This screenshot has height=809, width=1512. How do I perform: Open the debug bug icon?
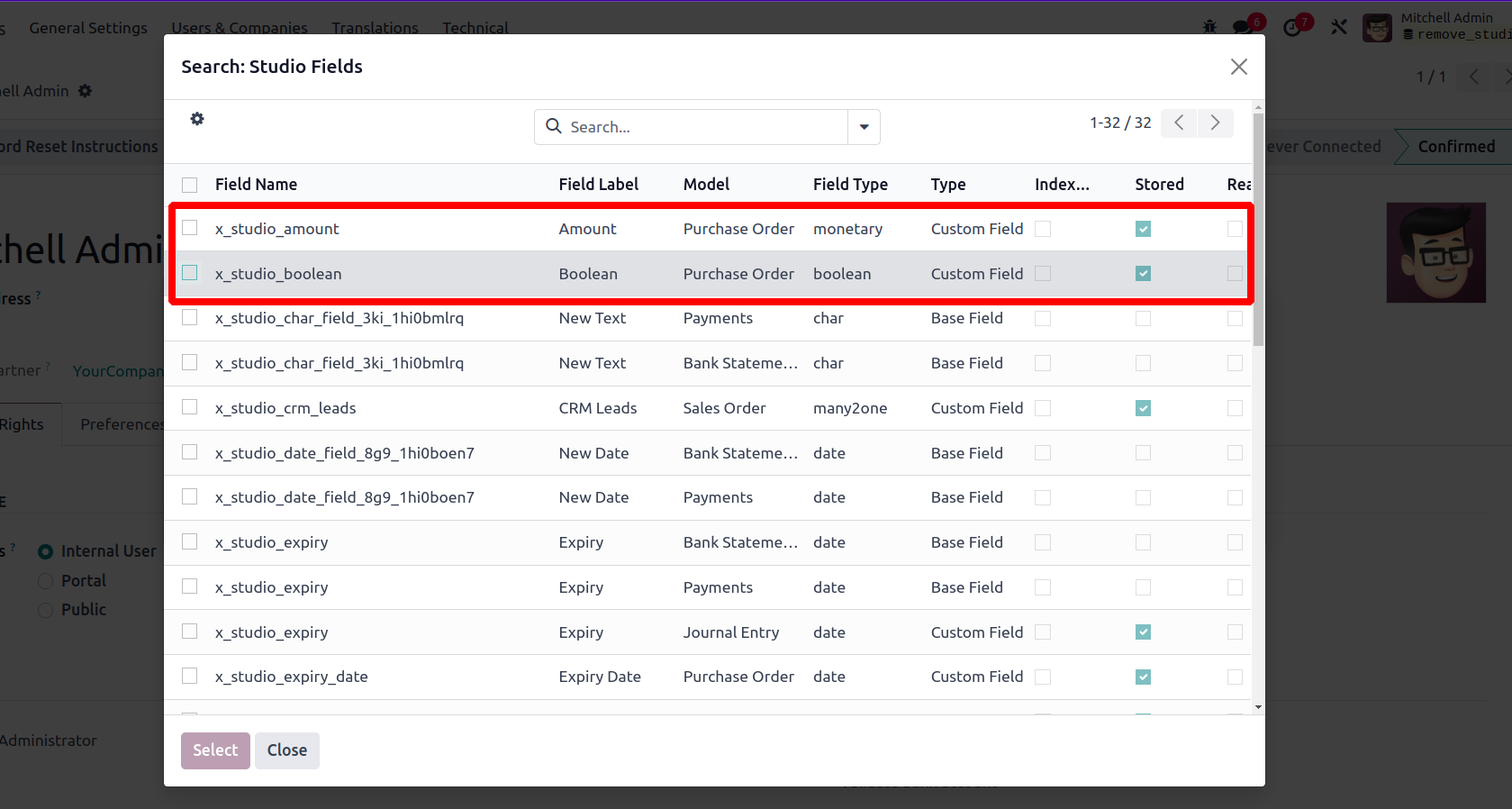1209,27
